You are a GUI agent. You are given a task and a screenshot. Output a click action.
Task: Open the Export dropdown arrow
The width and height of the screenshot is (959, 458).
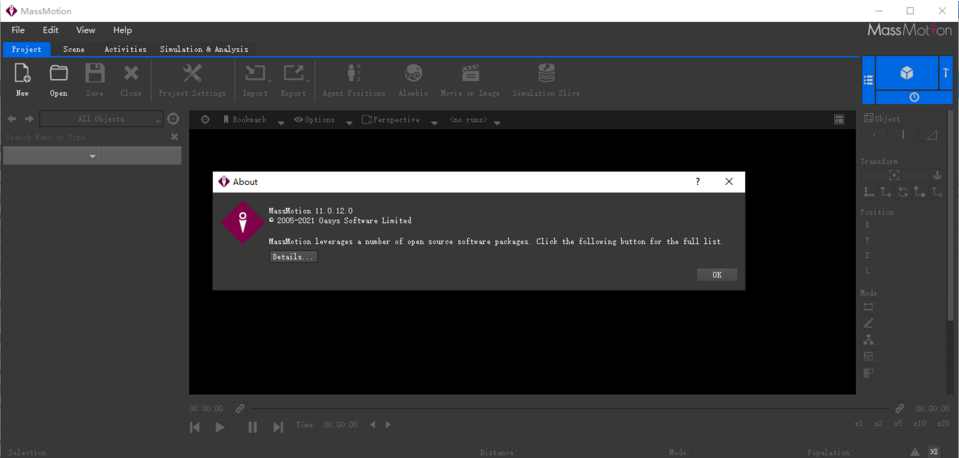click(x=308, y=80)
